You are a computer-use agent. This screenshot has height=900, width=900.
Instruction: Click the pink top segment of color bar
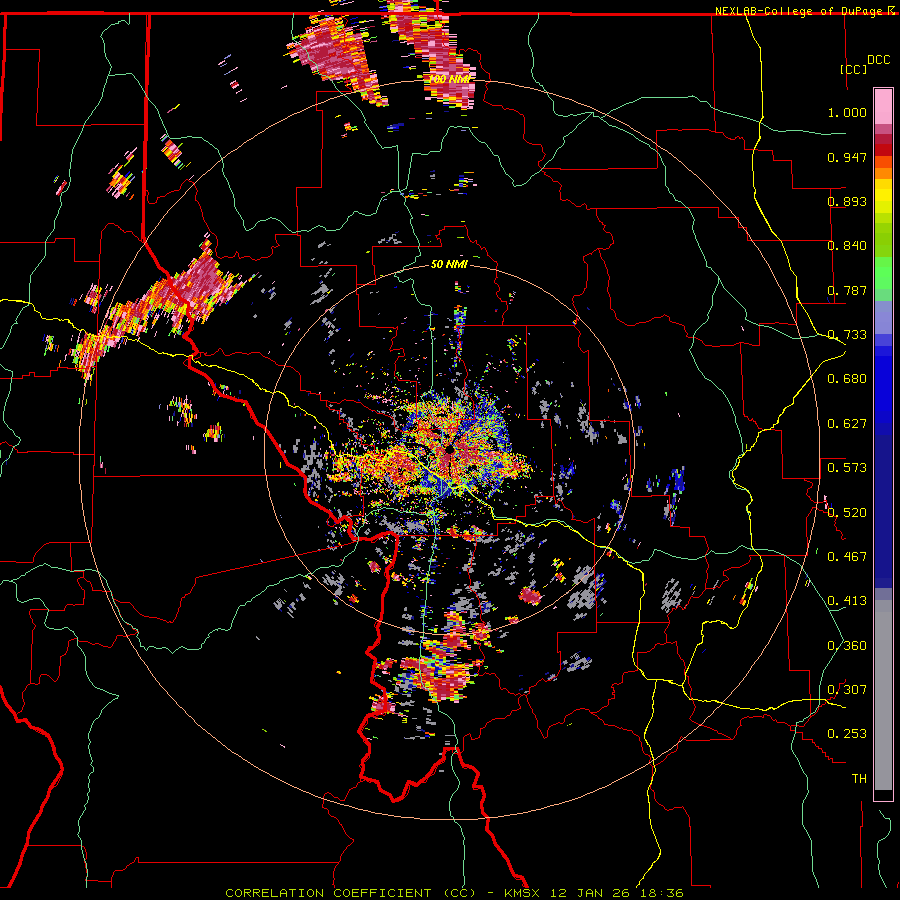click(x=883, y=106)
